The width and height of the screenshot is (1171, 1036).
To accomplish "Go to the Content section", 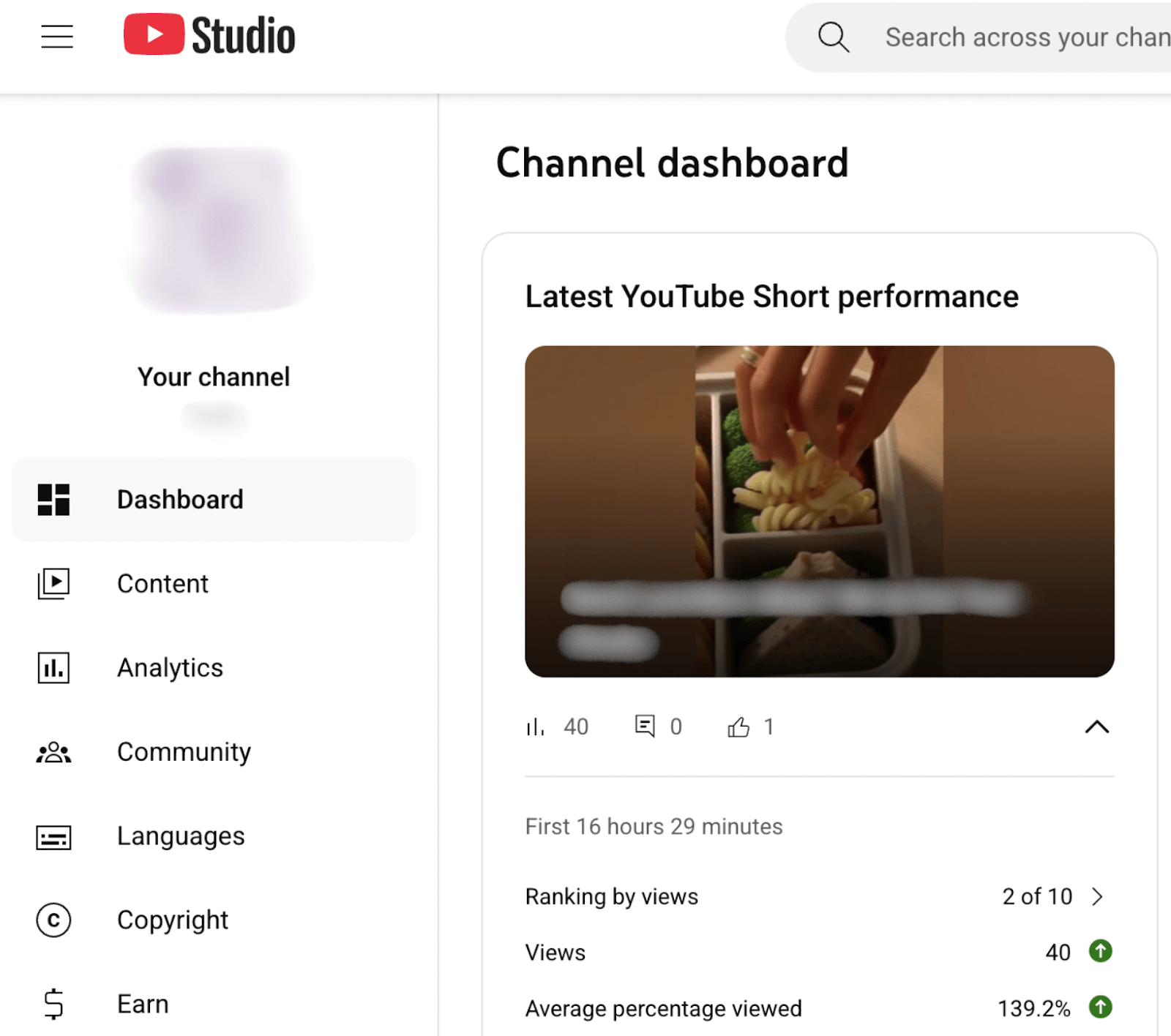I will 162,584.
